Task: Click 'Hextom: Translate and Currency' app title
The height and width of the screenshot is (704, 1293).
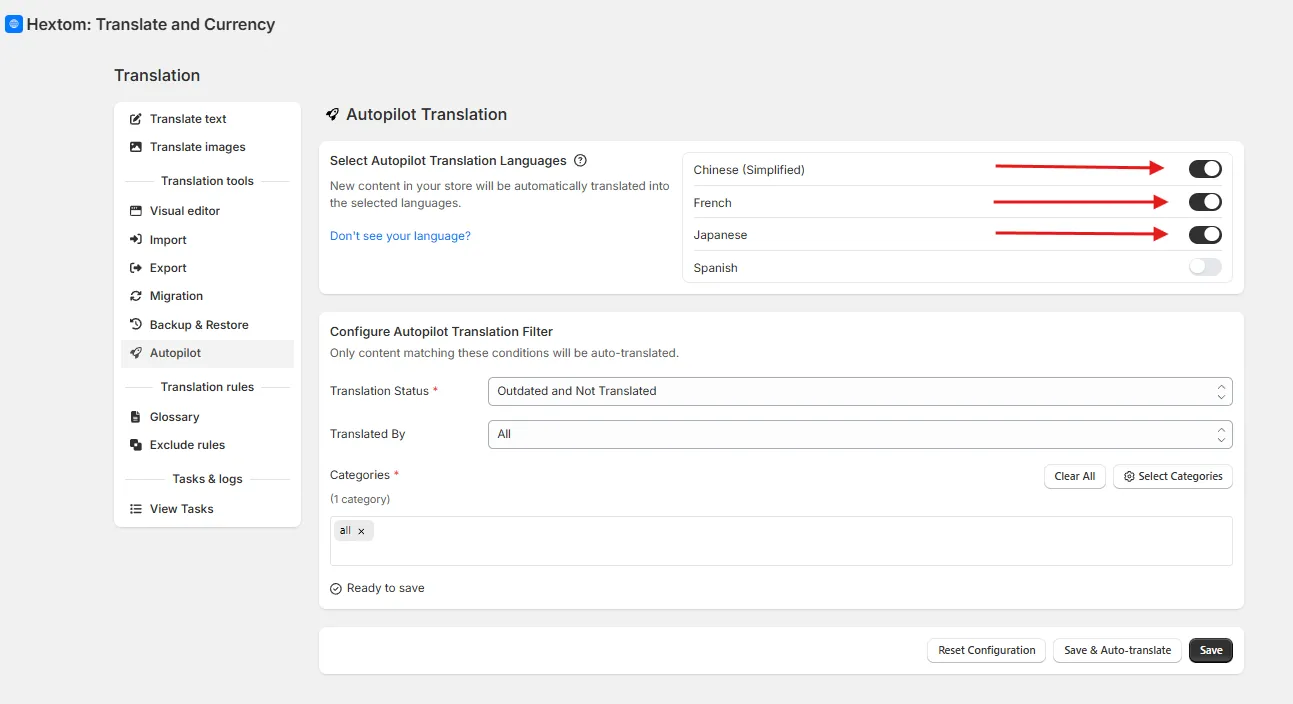Action: pos(151,24)
